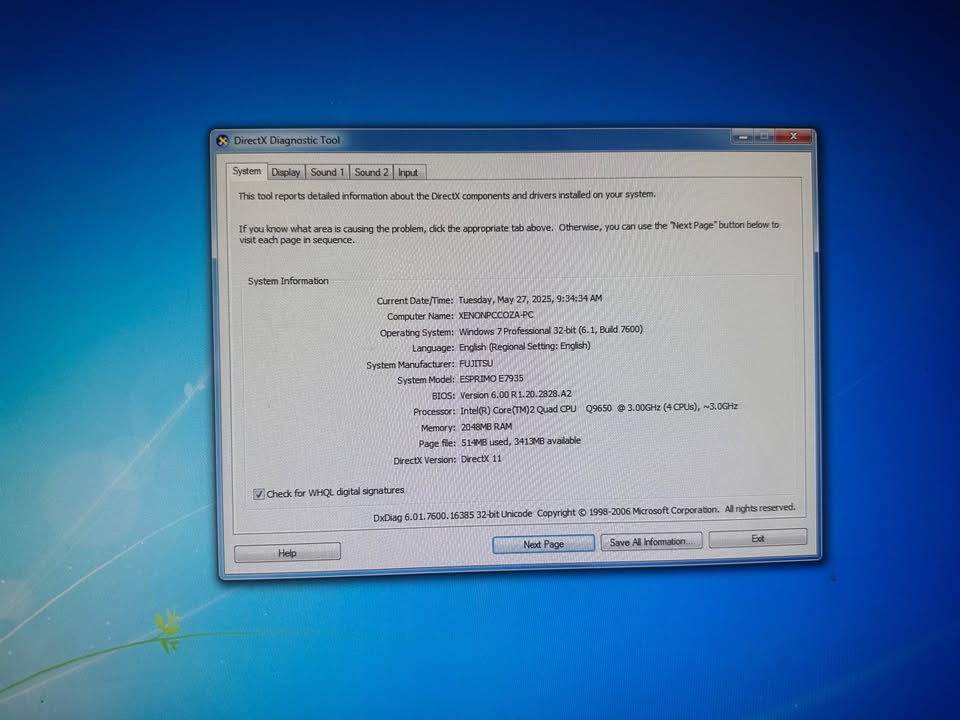Select the System tab
Image resolution: width=960 pixels, height=720 pixels.
(246, 171)
